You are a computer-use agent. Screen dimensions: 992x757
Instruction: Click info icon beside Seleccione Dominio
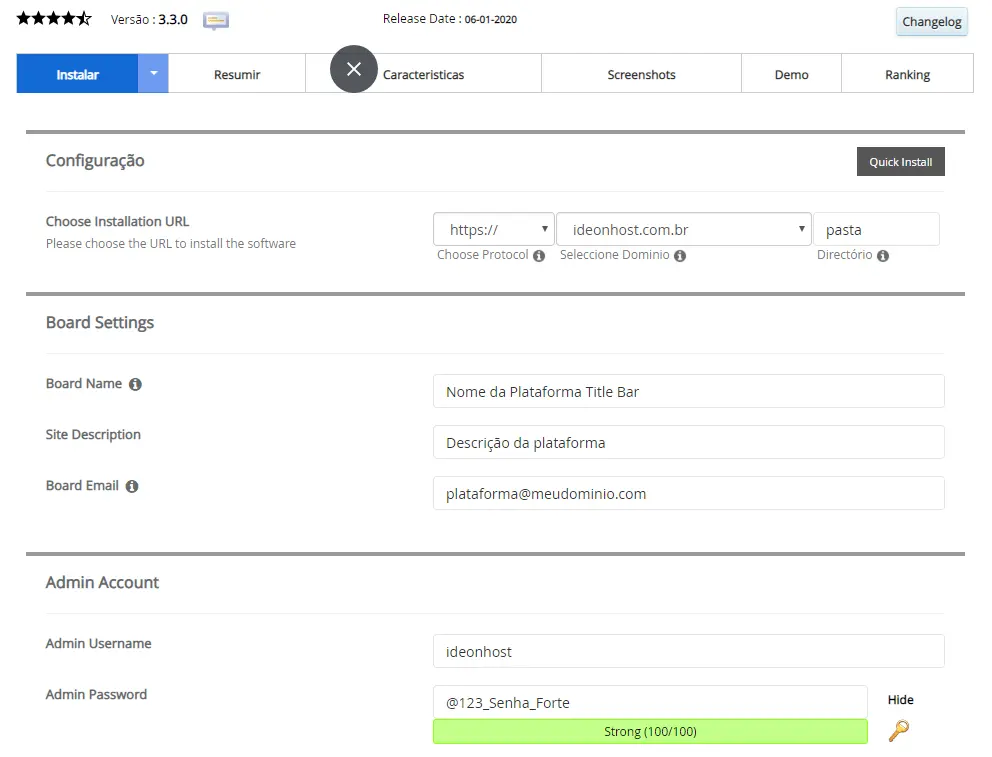point(680,256)
